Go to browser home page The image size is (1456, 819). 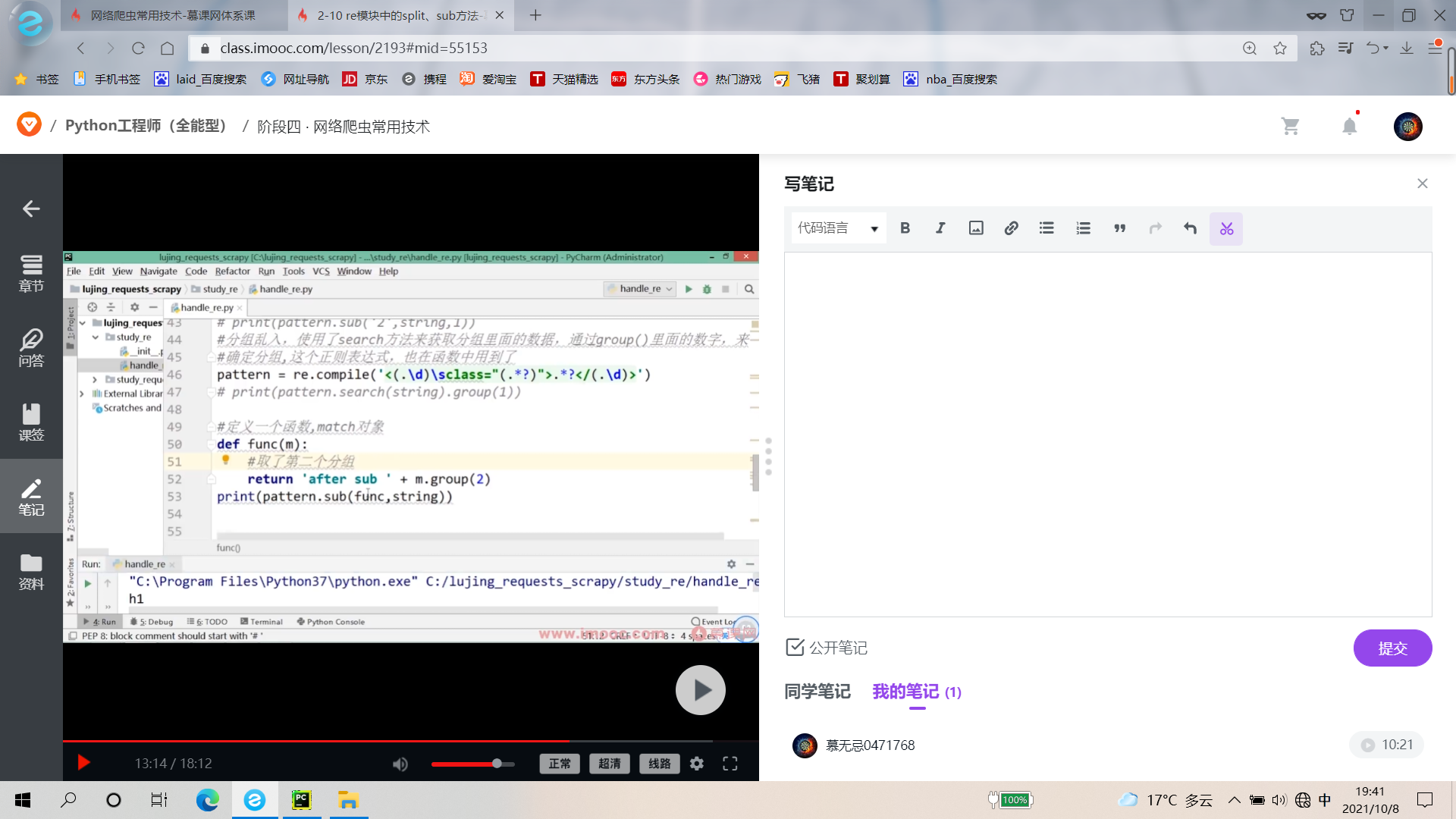tap(168, 48)
